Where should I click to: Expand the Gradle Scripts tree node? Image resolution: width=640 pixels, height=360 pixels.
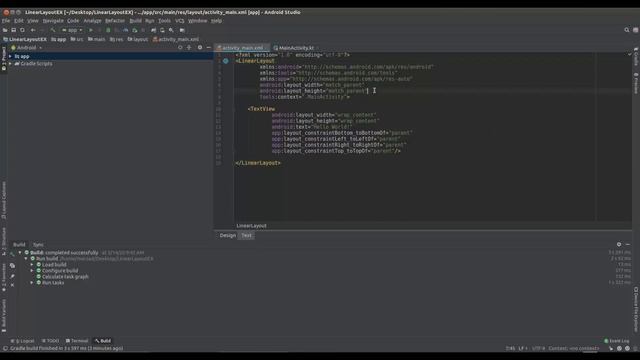click(11, 64)
